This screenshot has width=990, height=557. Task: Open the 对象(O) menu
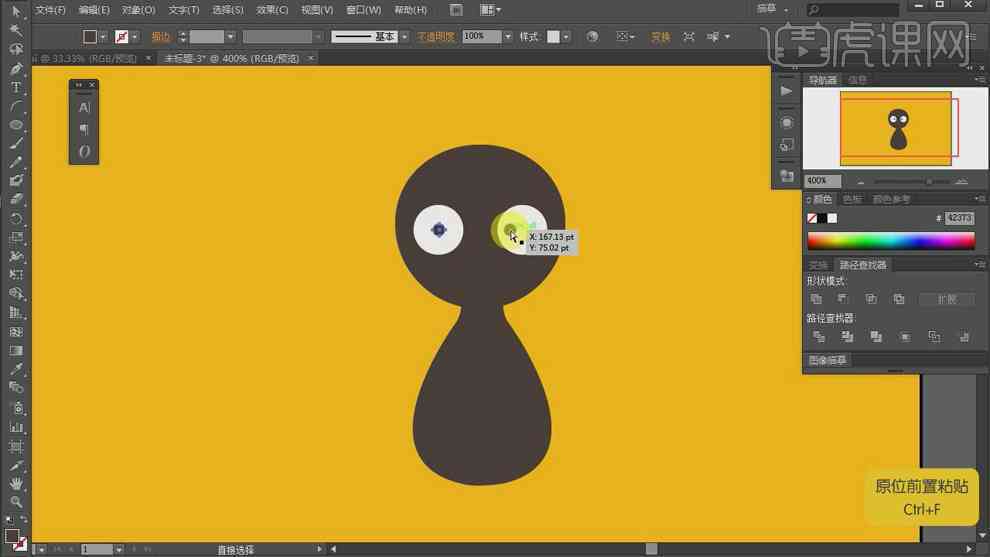click(x=138, y=10)
